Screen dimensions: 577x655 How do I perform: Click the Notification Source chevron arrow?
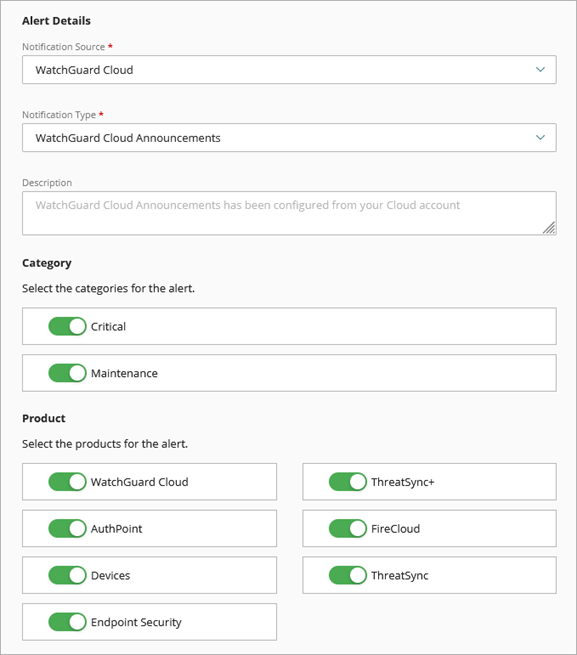(540, 69)
